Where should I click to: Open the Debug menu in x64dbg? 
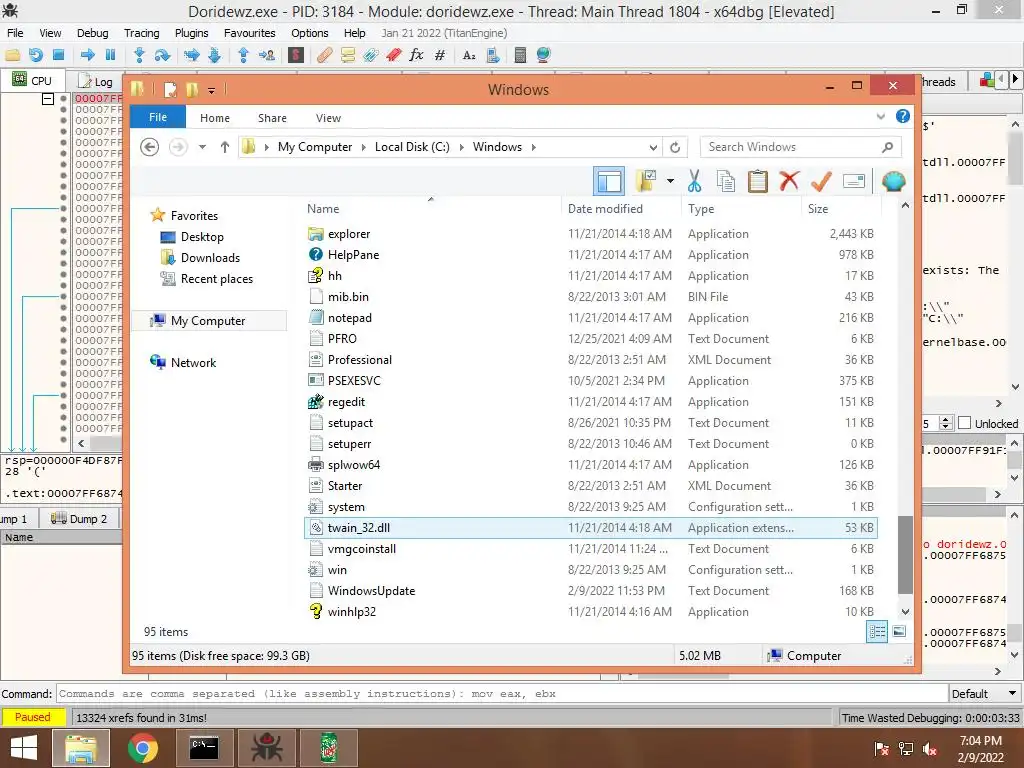point(93,33)
